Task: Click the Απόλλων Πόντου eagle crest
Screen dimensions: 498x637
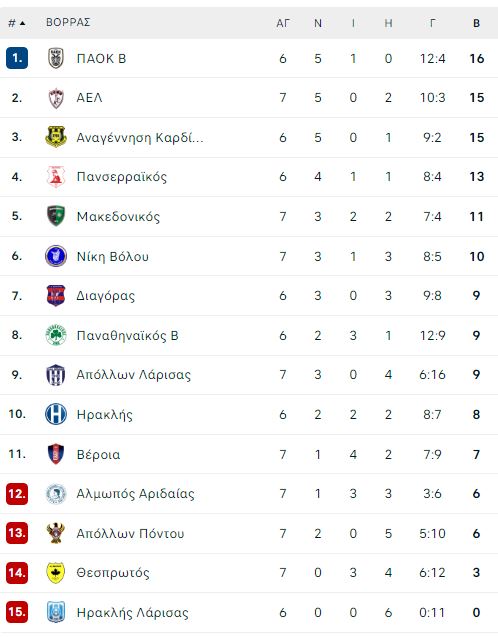Action: pos(56,533)
